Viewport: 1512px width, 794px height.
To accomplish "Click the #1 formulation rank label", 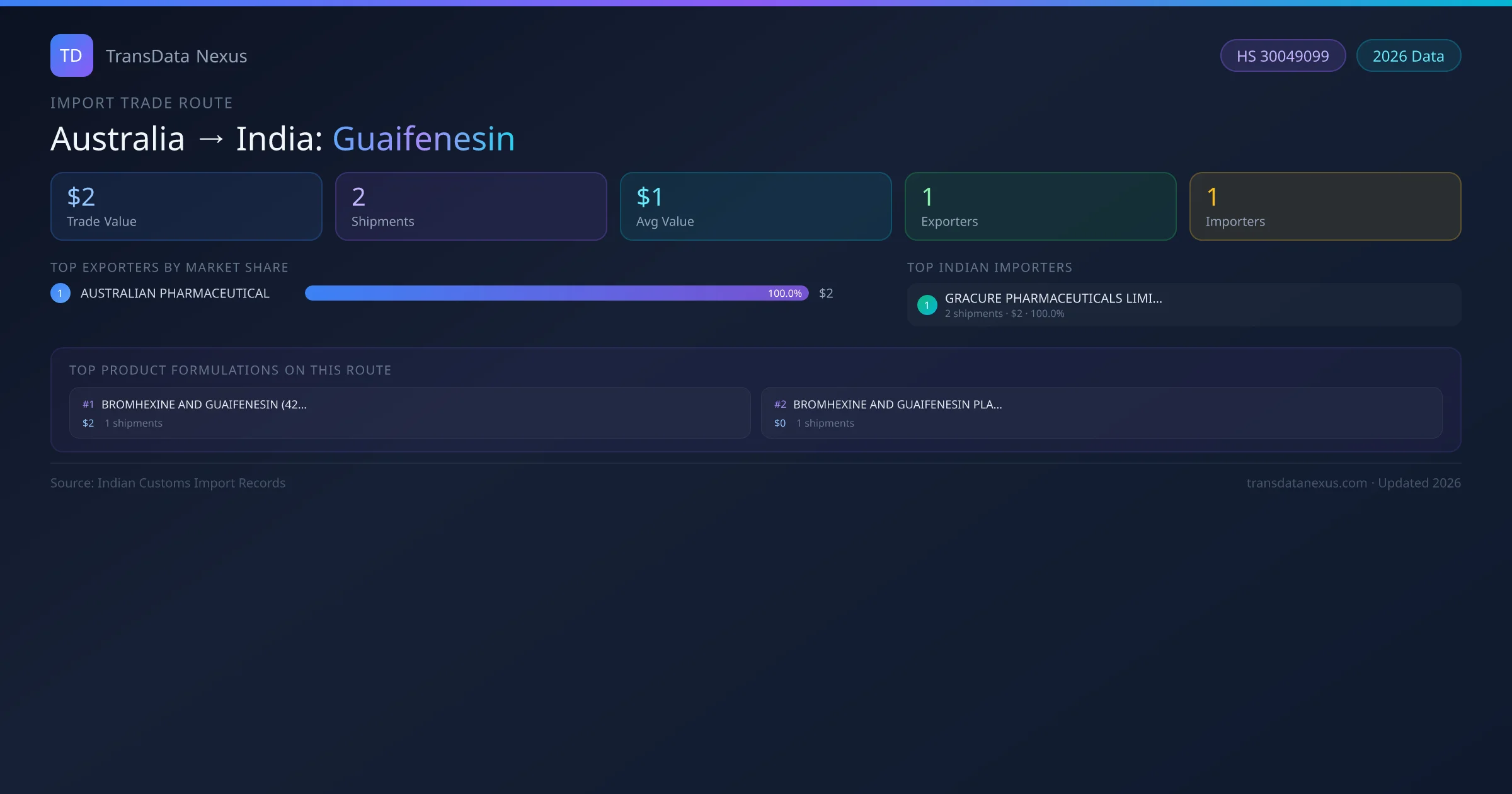I will coord(88,405).
